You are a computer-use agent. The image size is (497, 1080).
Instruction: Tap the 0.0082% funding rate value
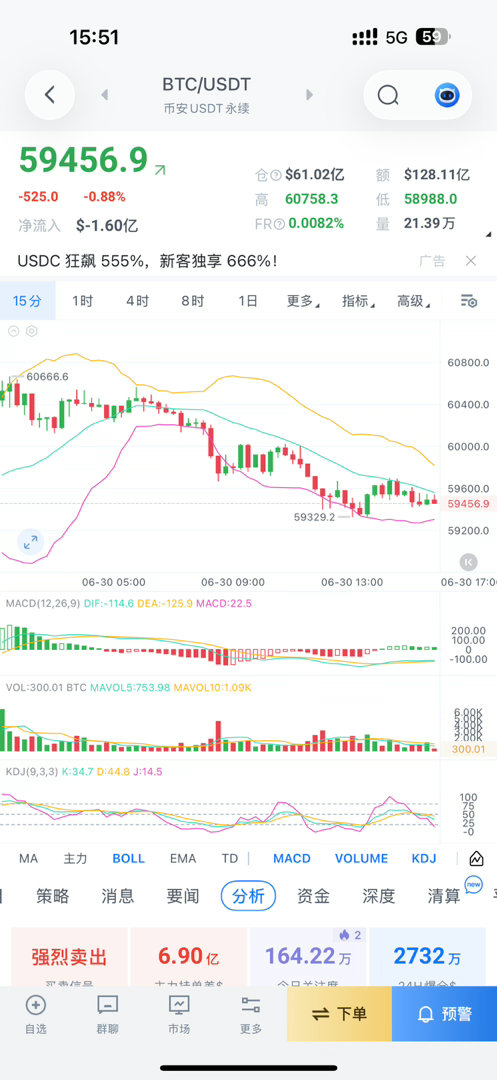point(316,224)
